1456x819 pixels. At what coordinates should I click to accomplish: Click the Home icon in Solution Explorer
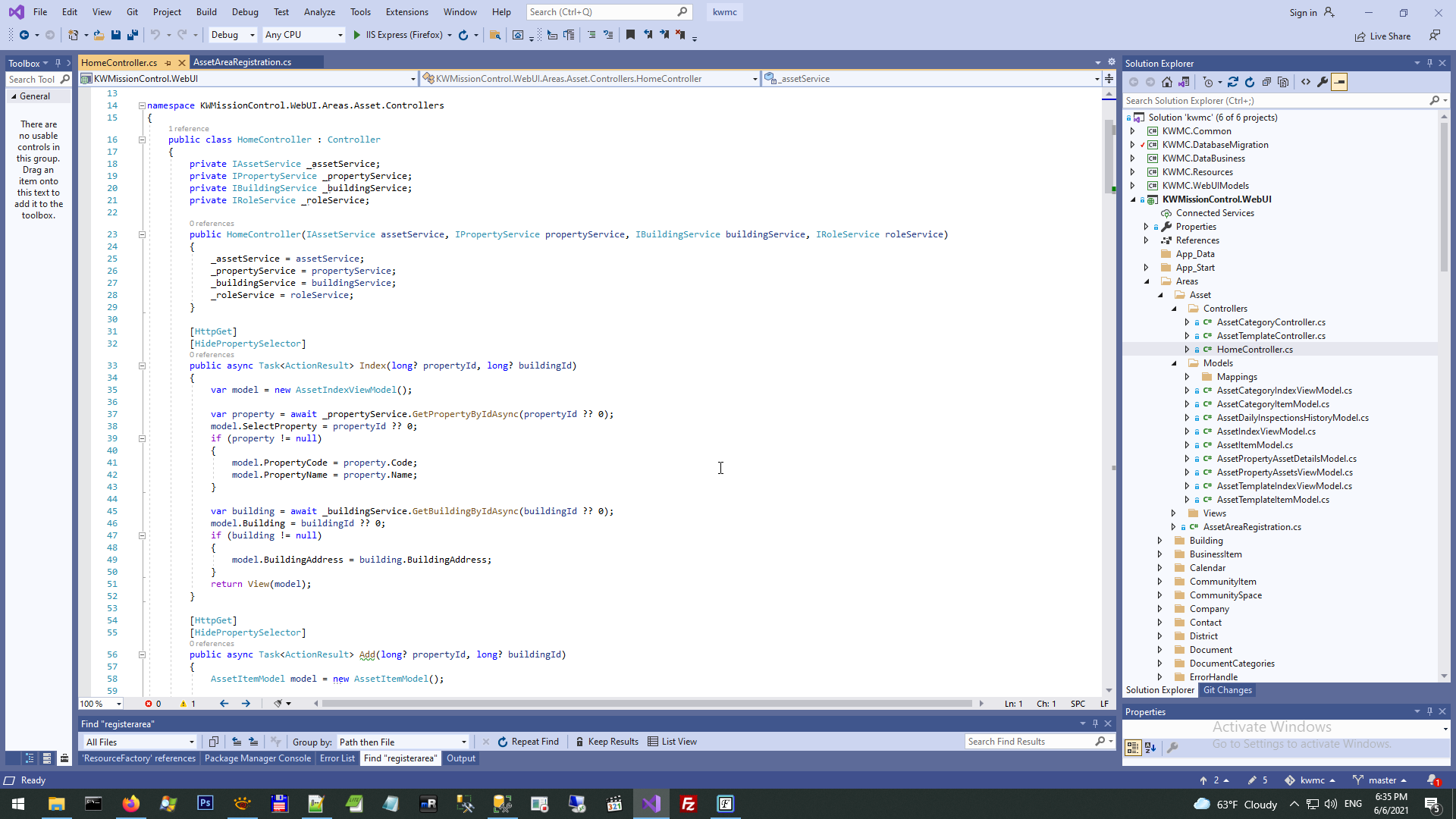click(1167, 82)
